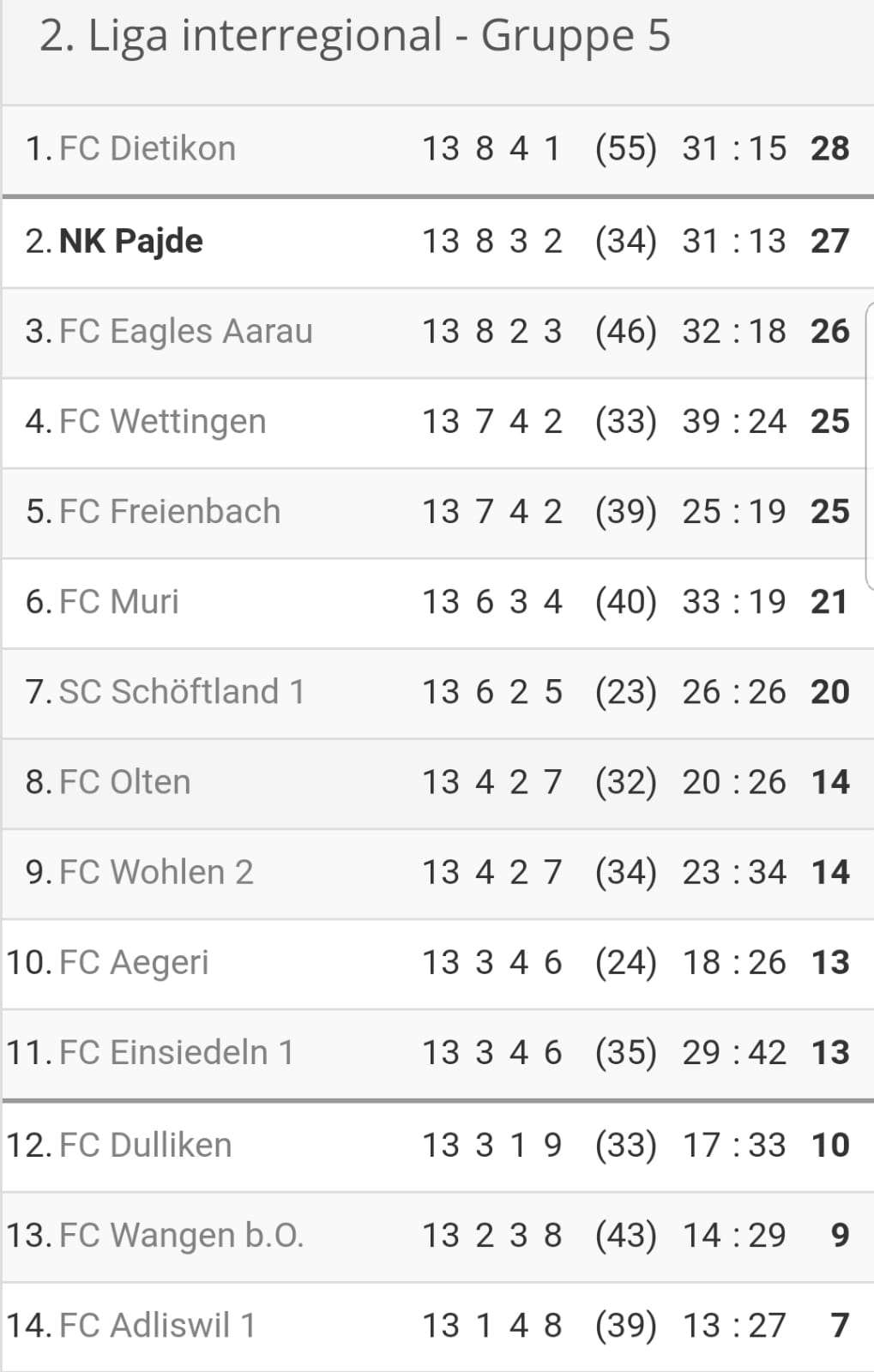Open FC Muri team entry
874x1372 pixels.
[x=119, y=601]
